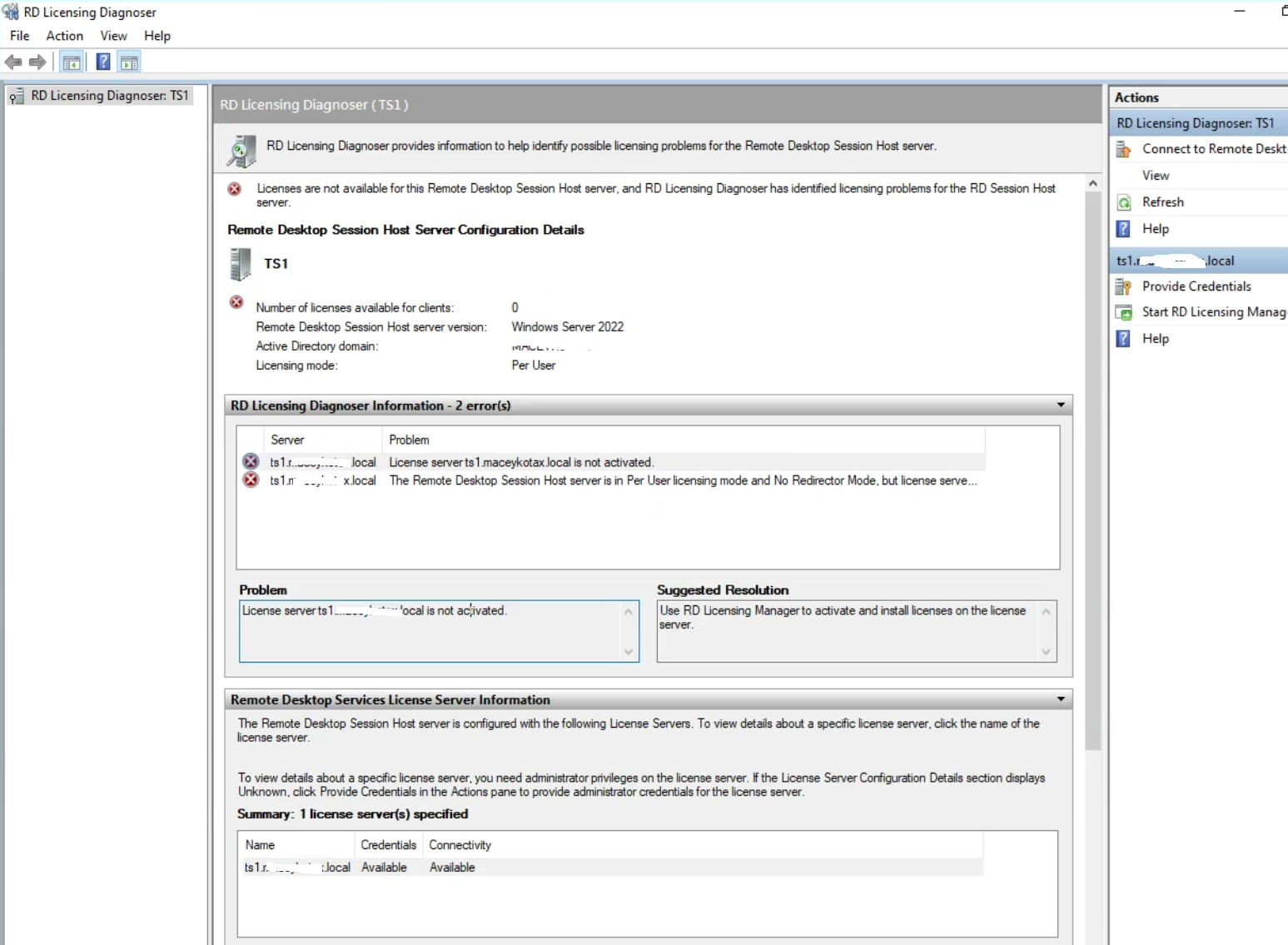Click the Connect to Remote Desktop action icon

point(1123,149)
